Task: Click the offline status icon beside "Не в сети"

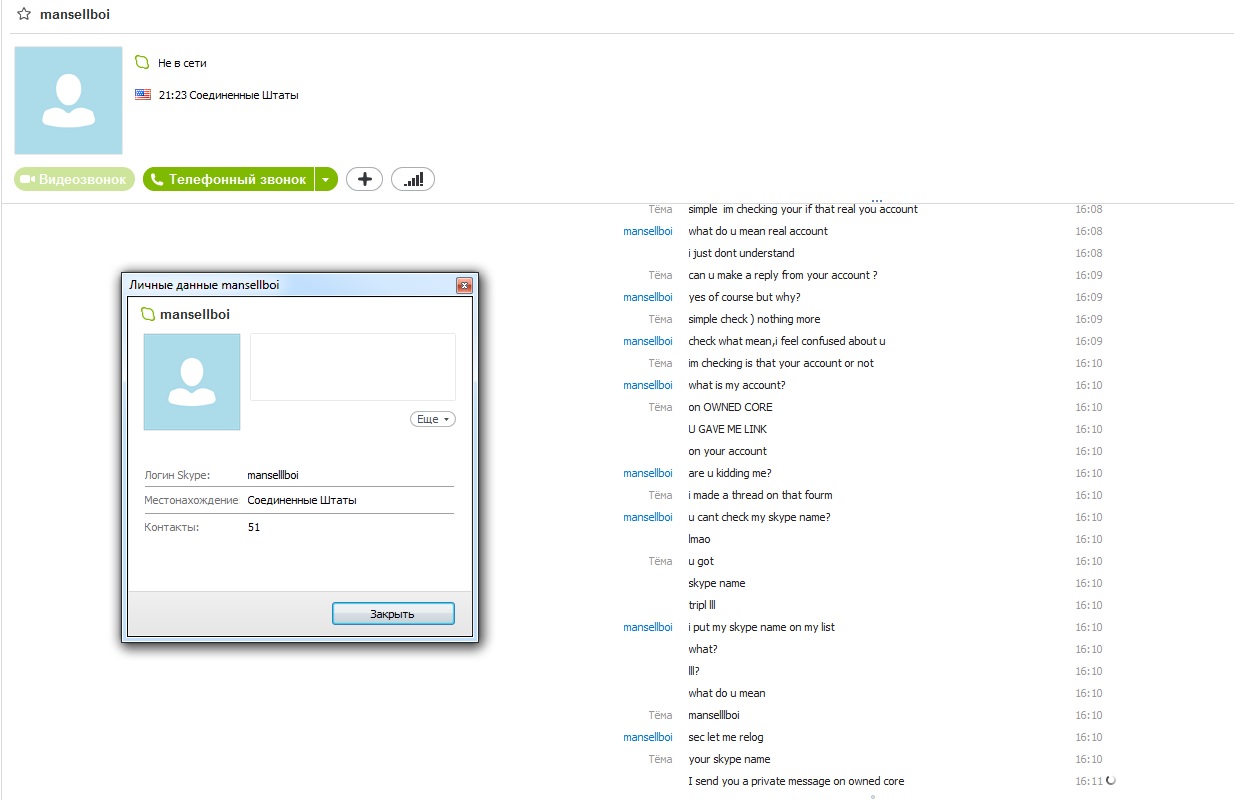Action: tap(142, 63)
